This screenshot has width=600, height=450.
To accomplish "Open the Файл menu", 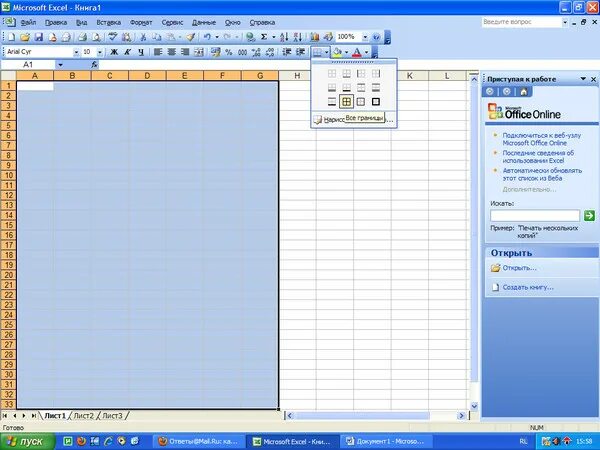I will (x=28, y=23).
